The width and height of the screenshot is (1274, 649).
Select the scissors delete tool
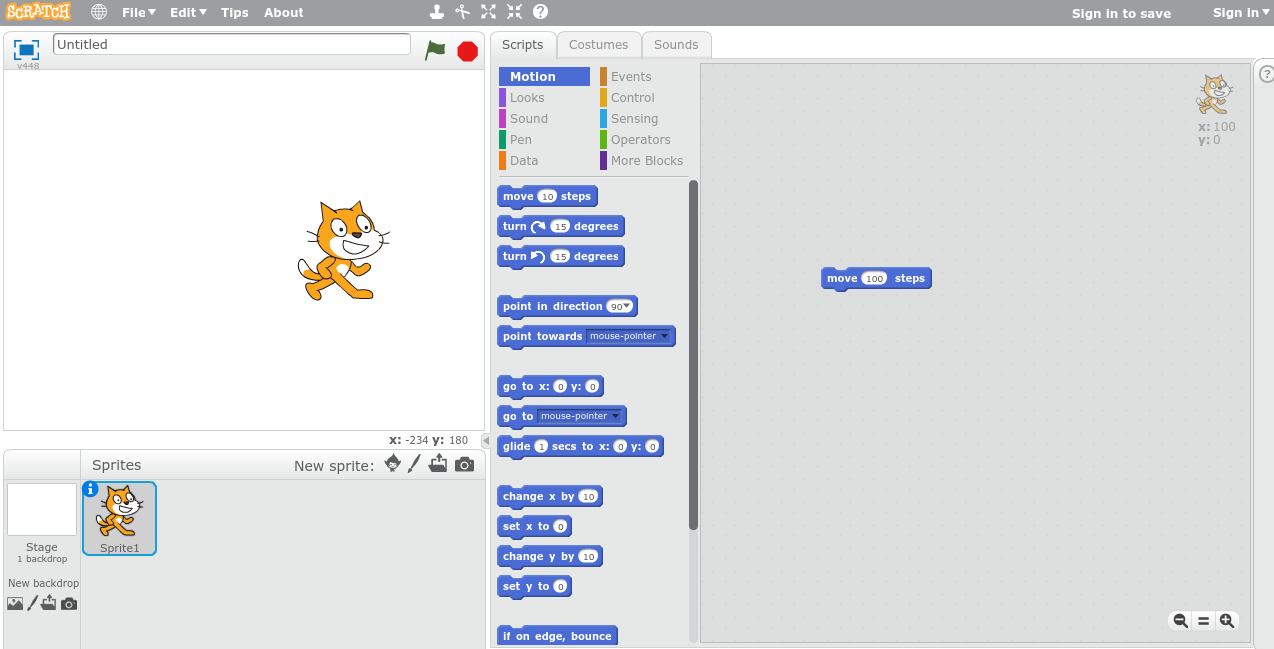(x=462, y=12)
